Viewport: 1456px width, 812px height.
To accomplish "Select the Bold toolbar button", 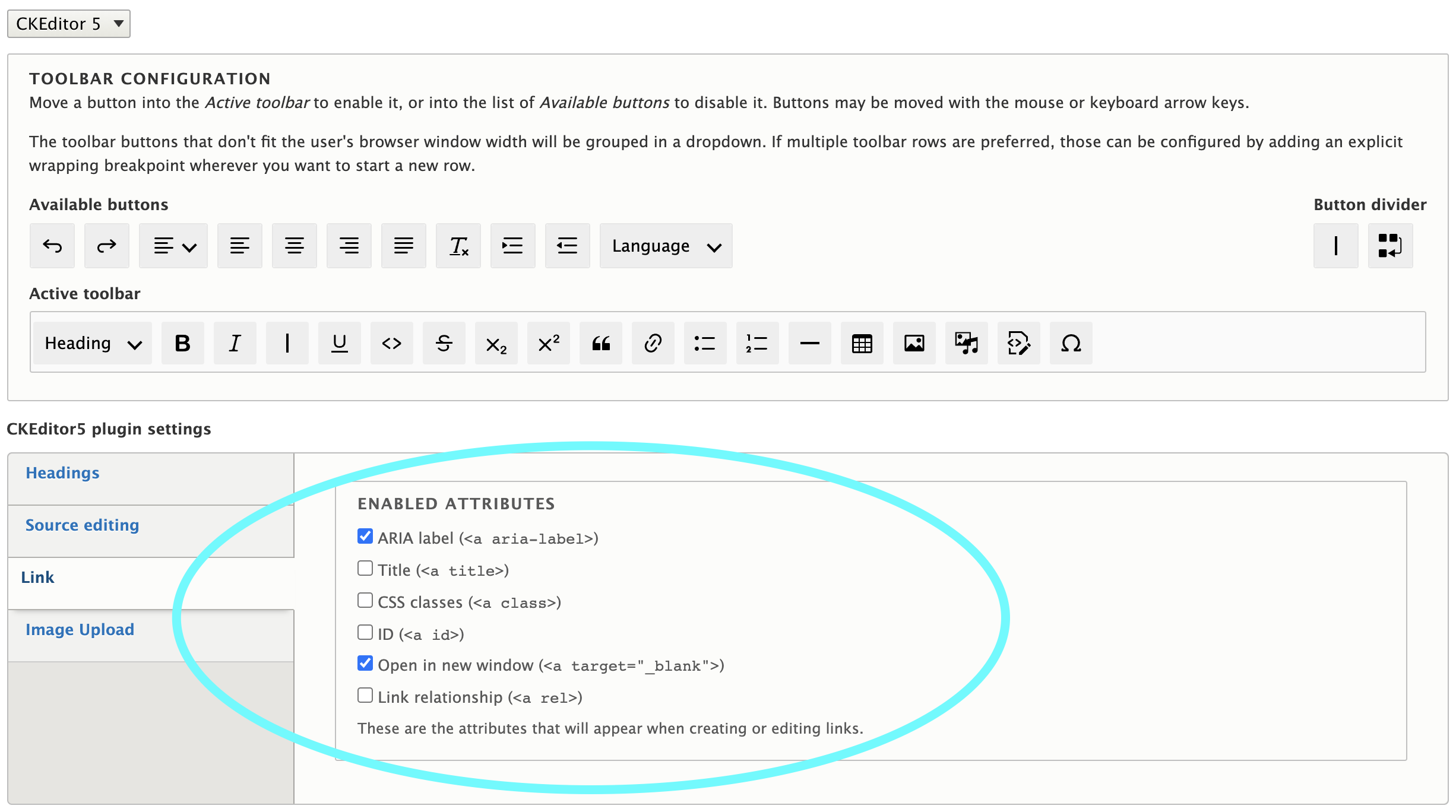I will tap(182, 343).
